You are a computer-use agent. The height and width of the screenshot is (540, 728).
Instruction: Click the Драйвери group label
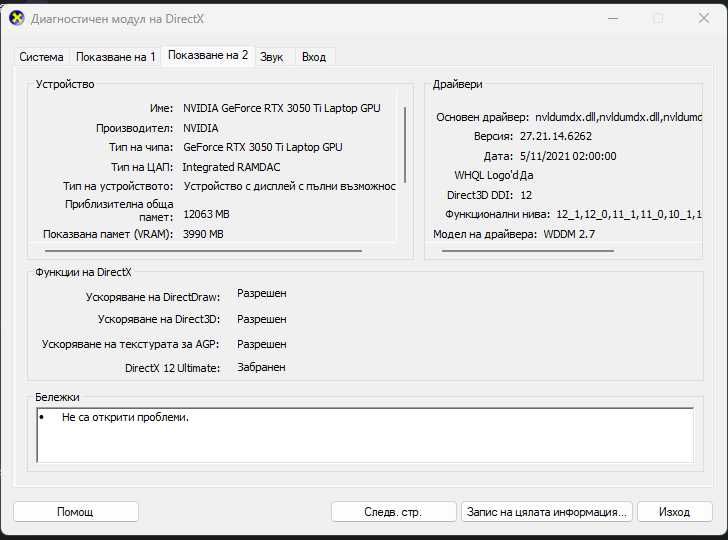(458, 85)
